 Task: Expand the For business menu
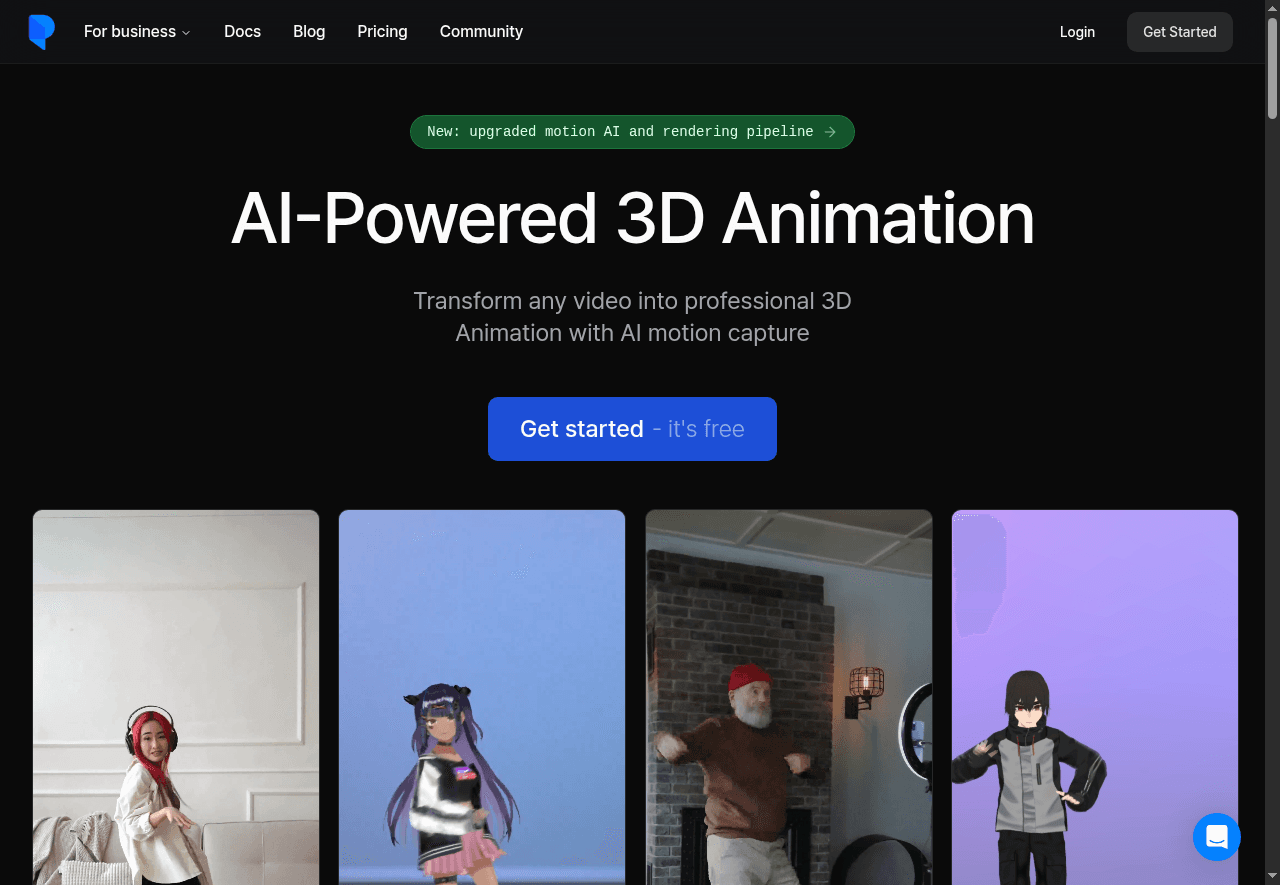(x=130, y=32)
